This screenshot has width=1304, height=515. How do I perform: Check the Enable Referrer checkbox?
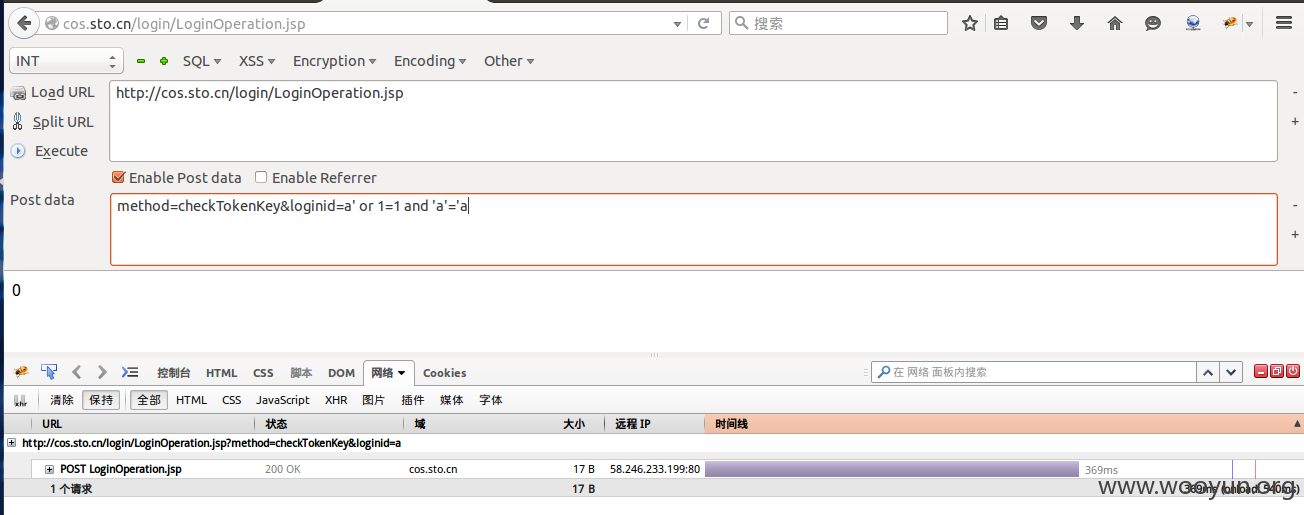tap(261, 178)
